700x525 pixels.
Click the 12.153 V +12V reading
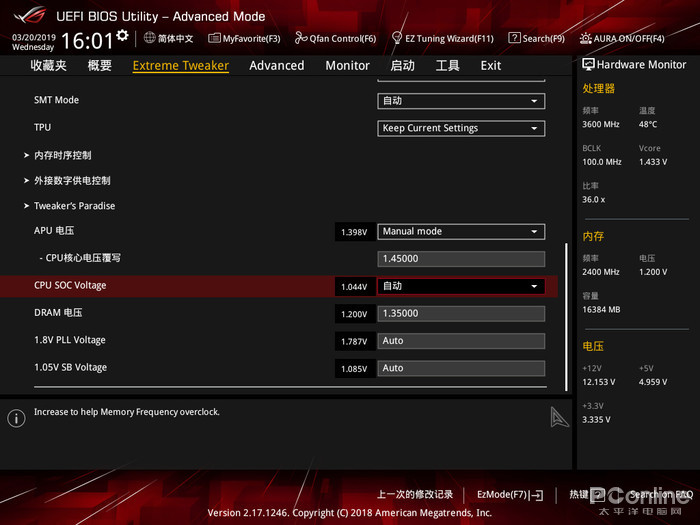598,382
